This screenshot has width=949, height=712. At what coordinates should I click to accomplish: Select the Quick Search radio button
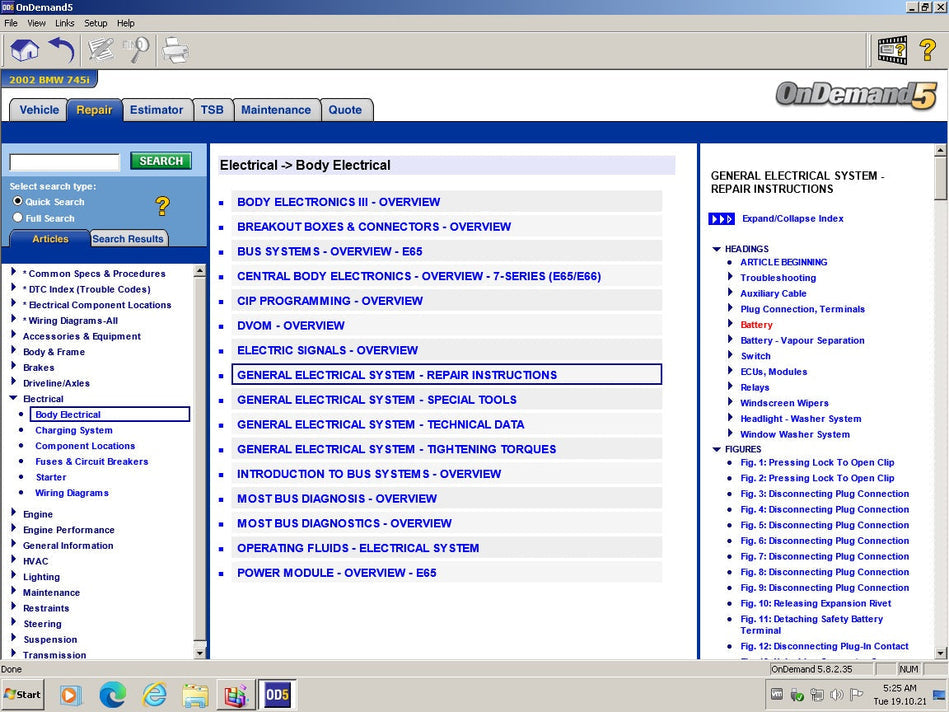[17, 201]
